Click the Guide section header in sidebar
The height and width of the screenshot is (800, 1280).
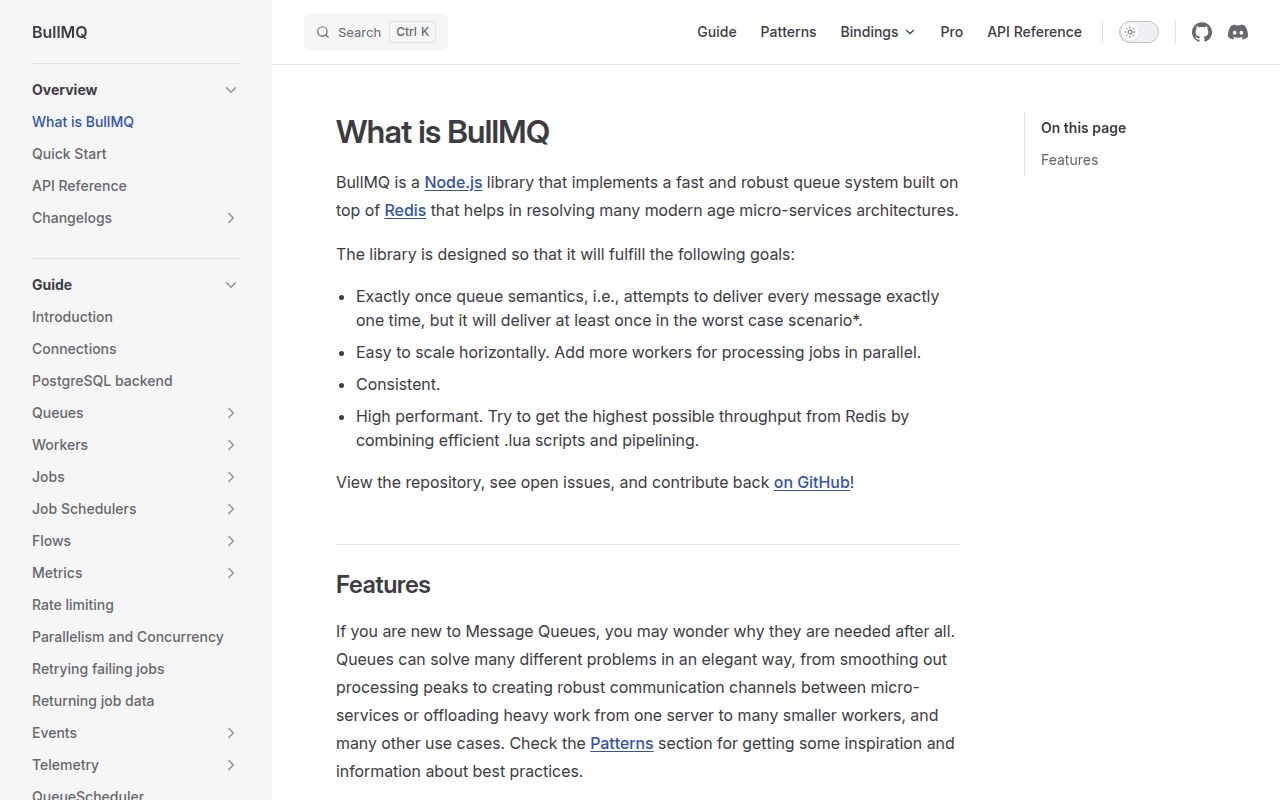(52, 285)
